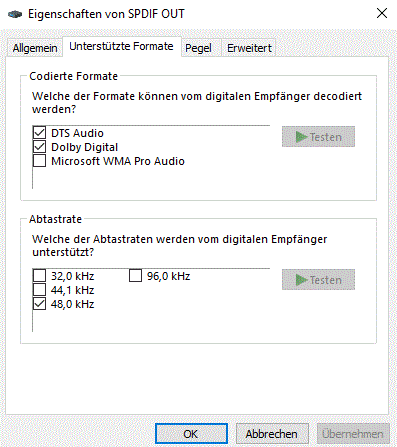Click the SPDIF device icon in title bar
Screen dimensions: 397x447
pos(15,14)
